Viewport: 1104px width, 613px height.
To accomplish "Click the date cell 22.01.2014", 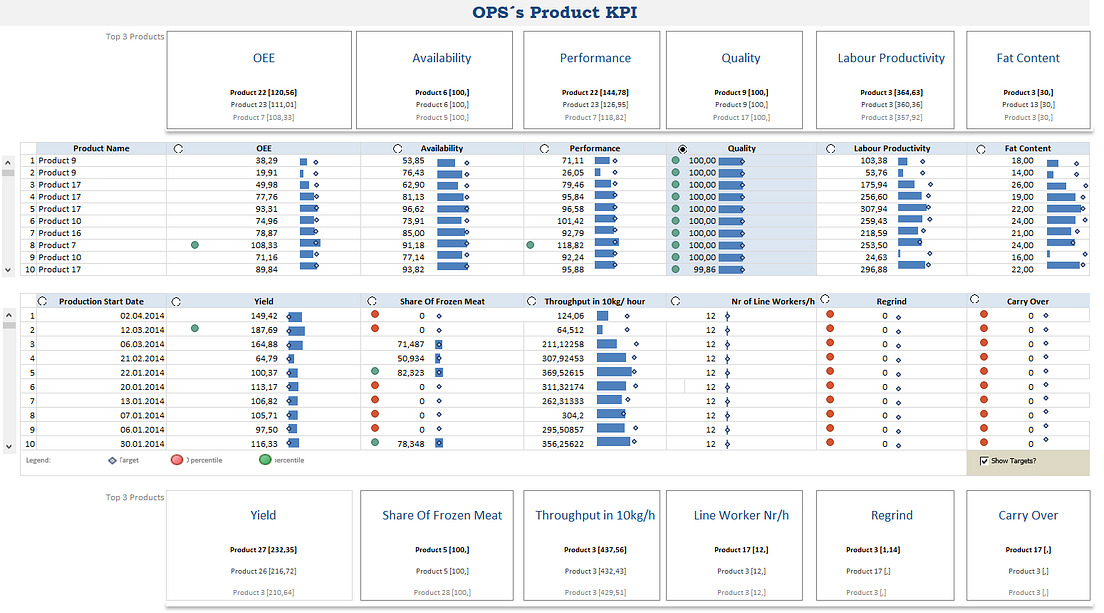I will click(x=142, y=373).
